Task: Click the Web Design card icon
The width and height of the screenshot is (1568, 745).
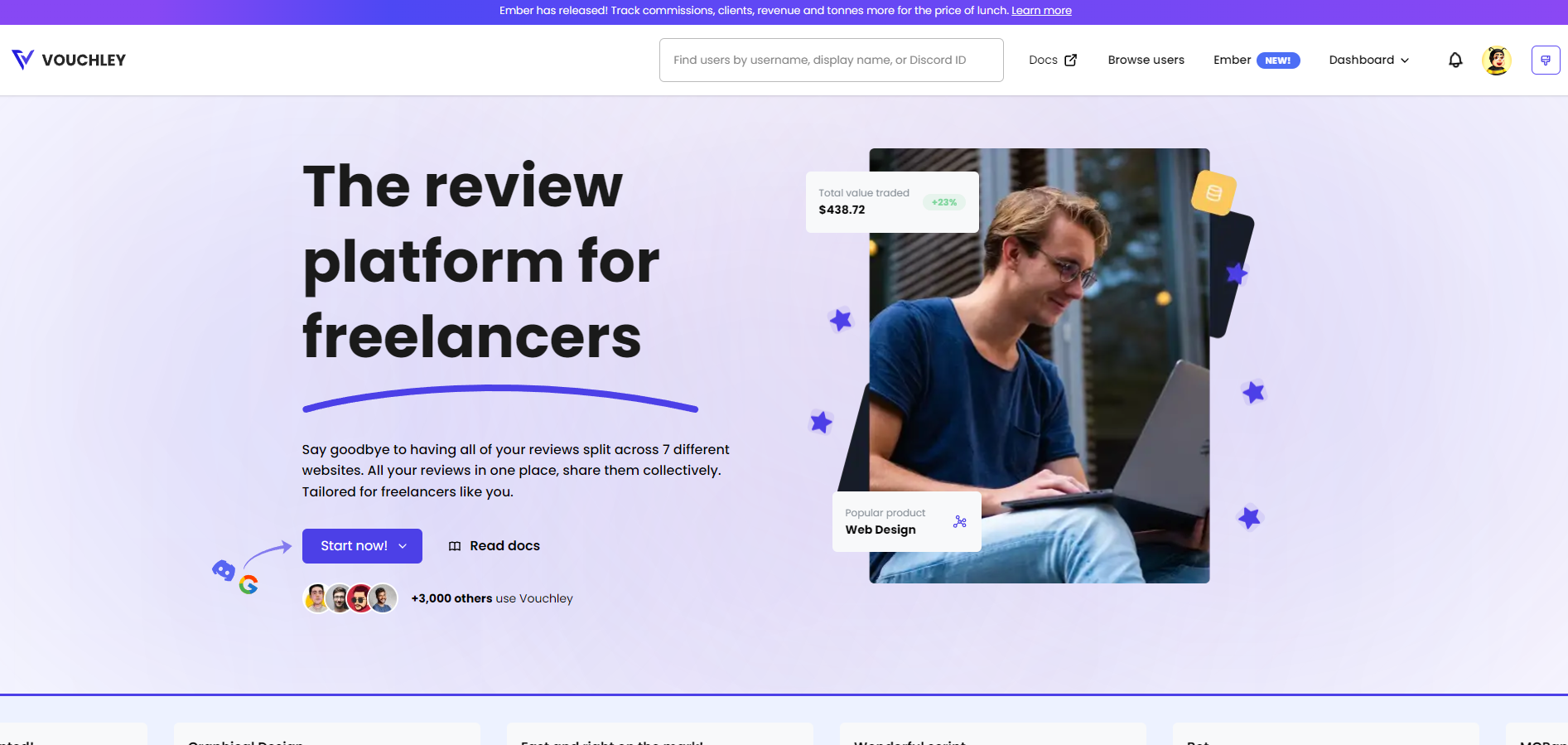Action: [959, 521]
